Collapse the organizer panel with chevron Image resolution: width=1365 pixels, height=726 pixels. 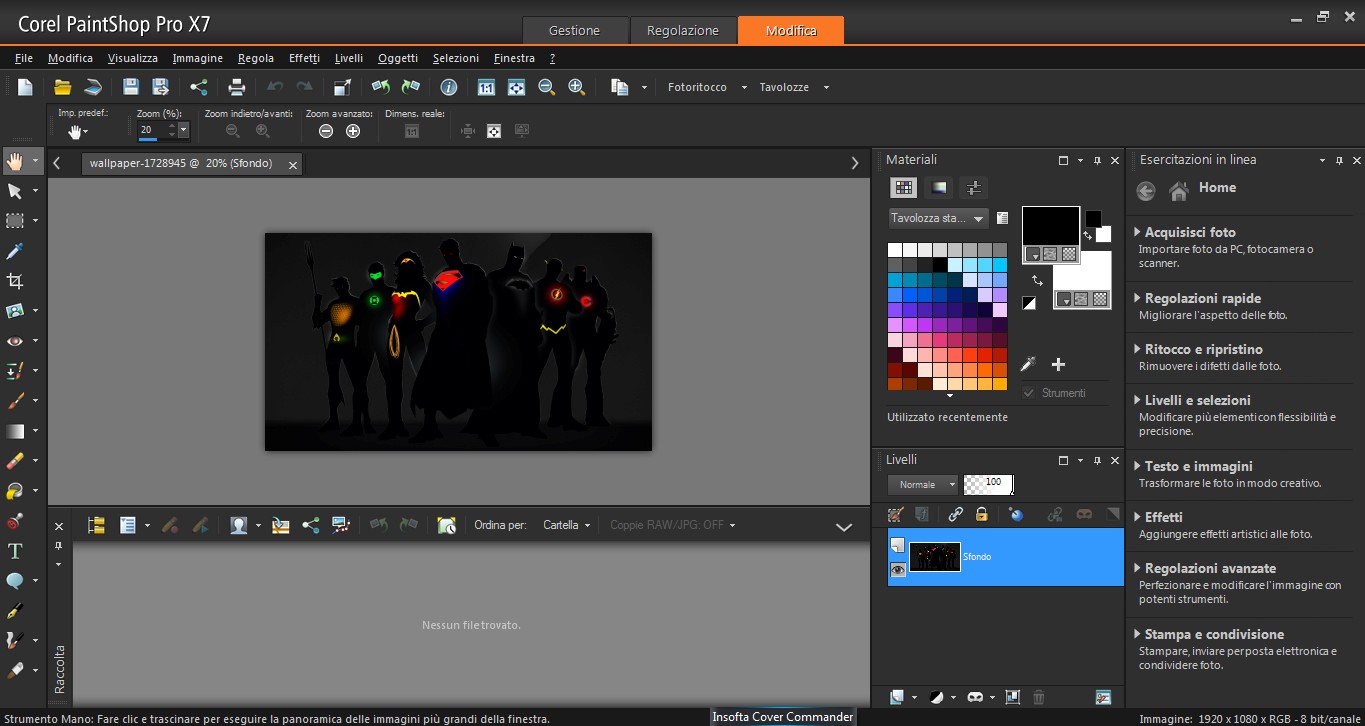(x=844, y=527)
